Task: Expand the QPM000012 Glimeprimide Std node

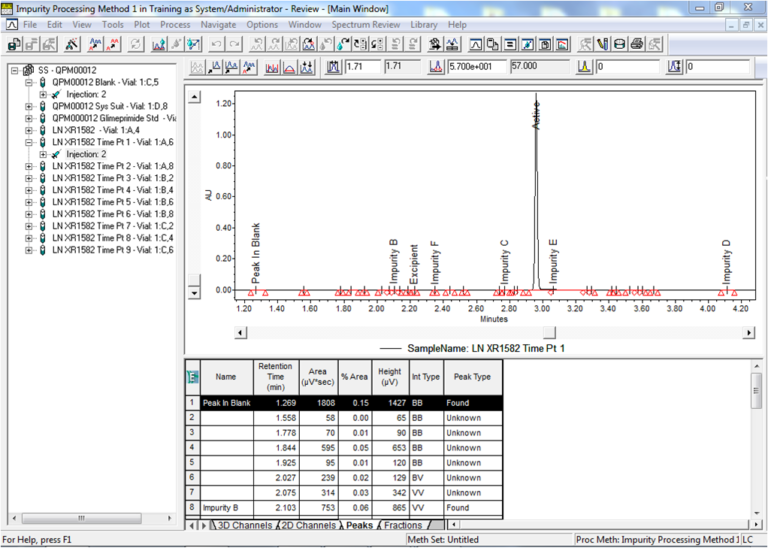Action: click(29, 118)
